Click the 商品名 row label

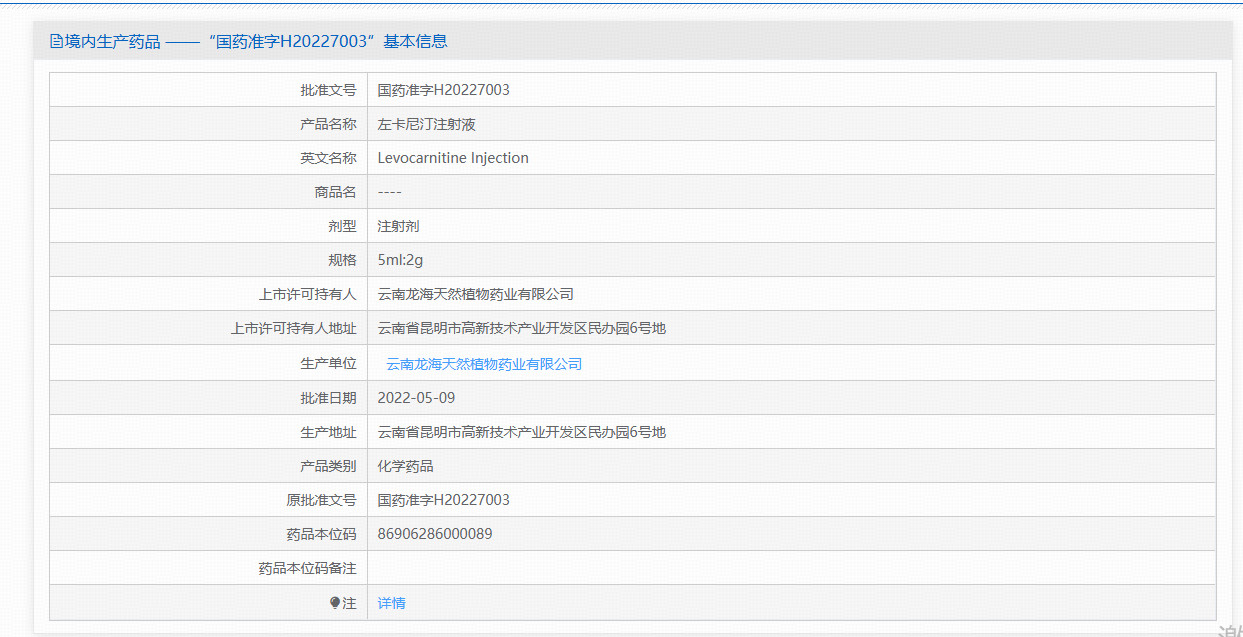click(335, 192)
